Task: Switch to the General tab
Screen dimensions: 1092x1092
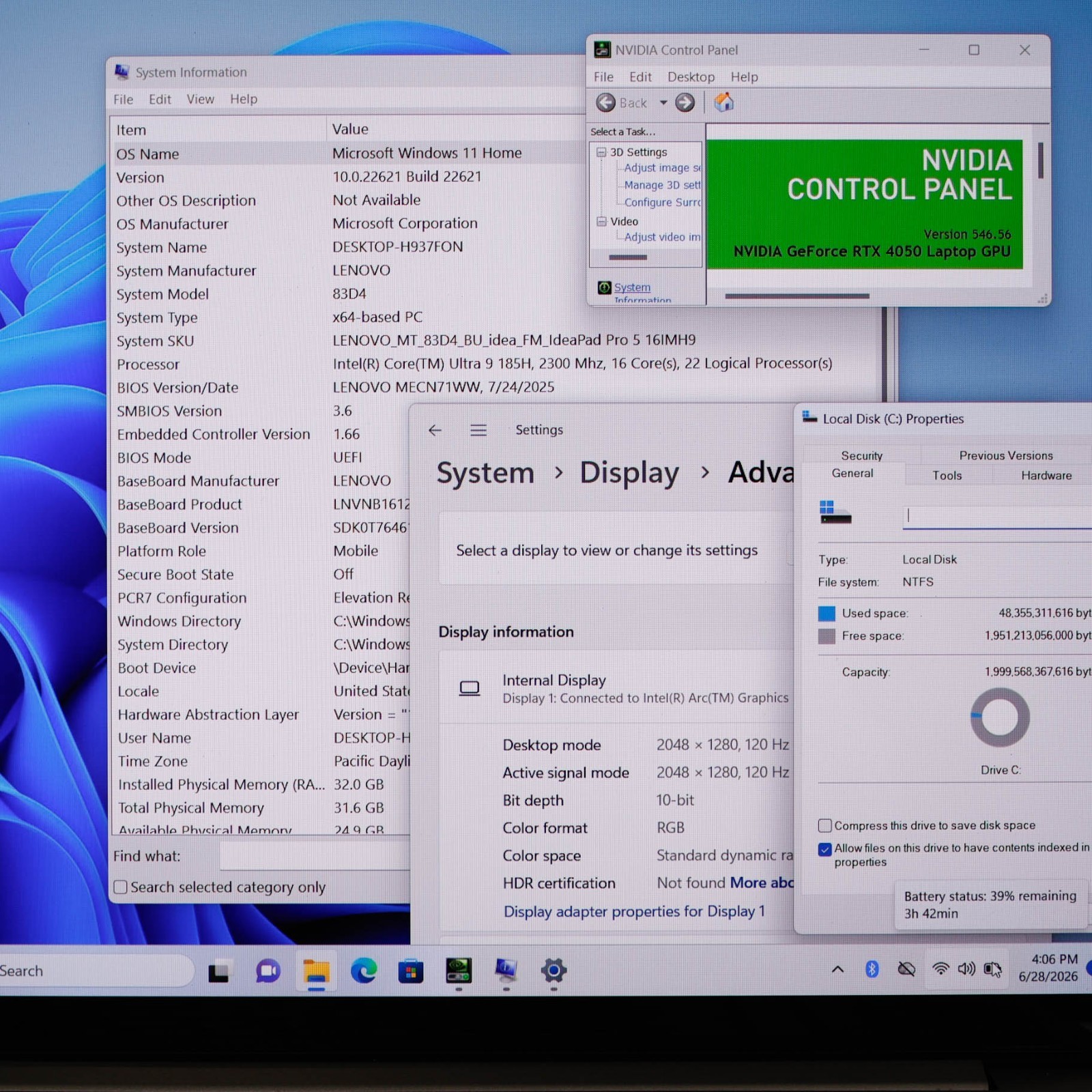Action: pos(852,474)
